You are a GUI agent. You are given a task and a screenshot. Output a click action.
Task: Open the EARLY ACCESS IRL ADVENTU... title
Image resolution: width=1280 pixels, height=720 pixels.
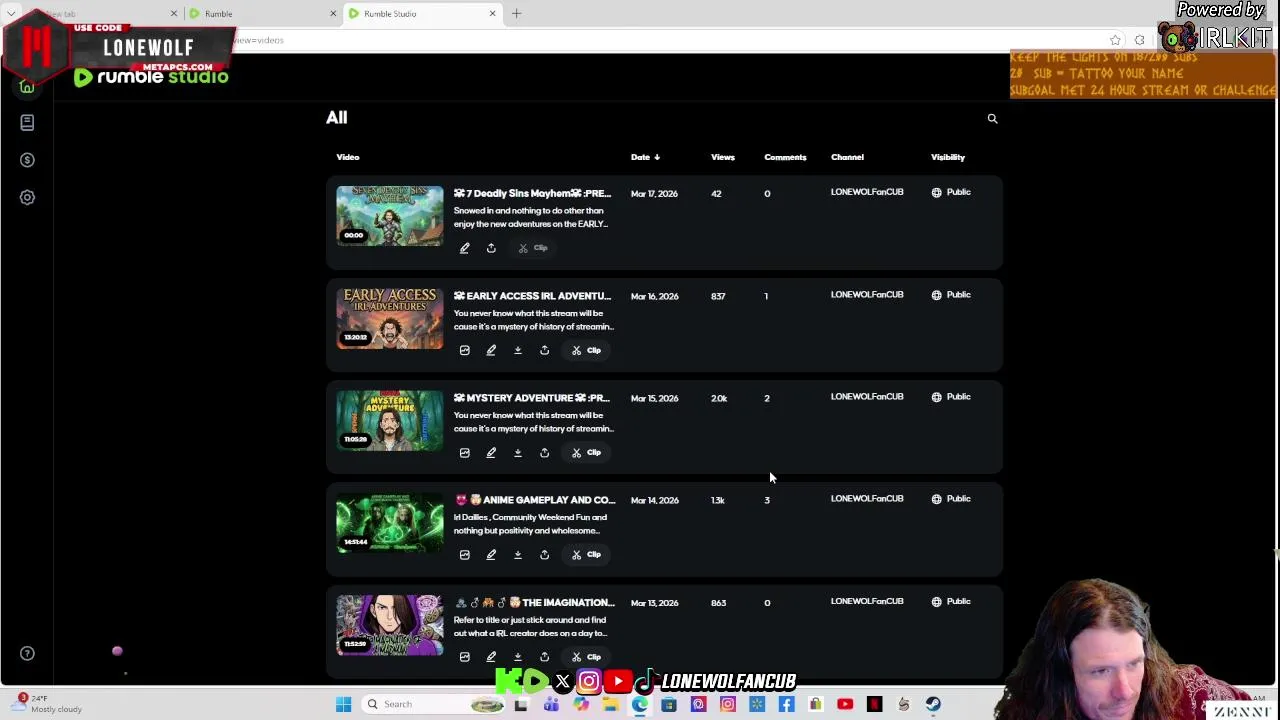coord(532,296)
